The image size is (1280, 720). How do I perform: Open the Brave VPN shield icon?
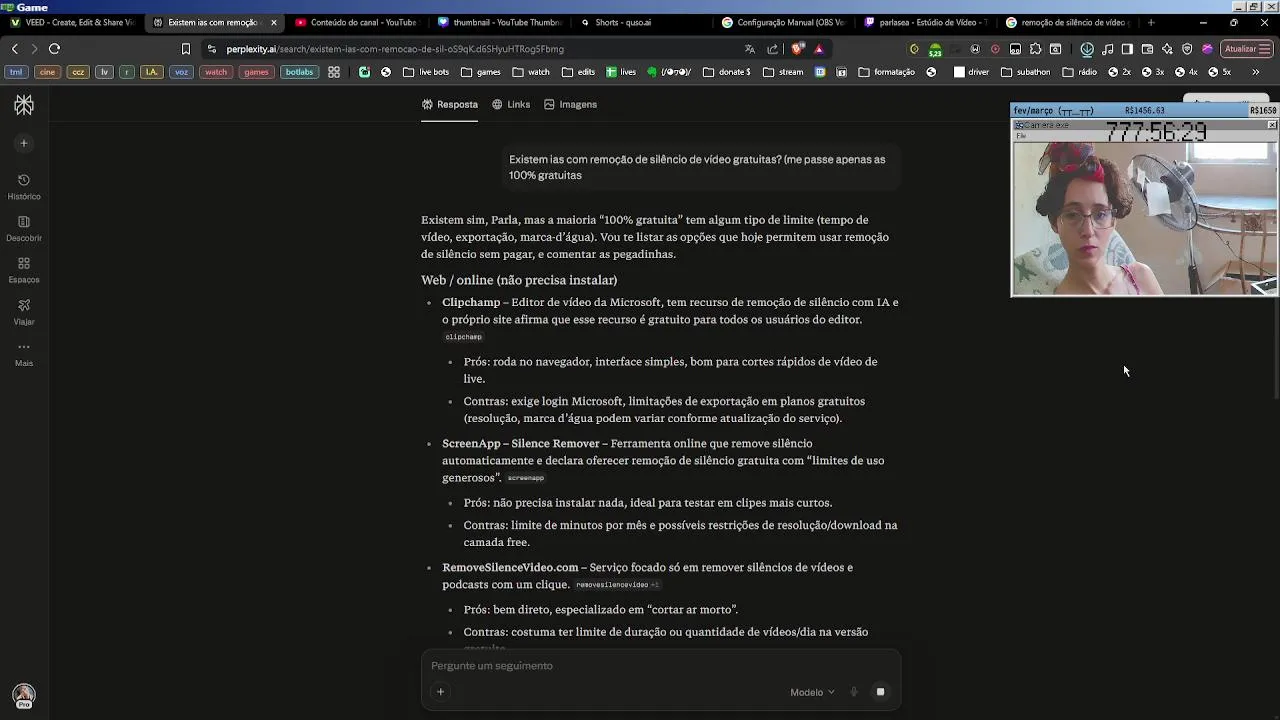pyautogui.click(x=1187, y=48)
